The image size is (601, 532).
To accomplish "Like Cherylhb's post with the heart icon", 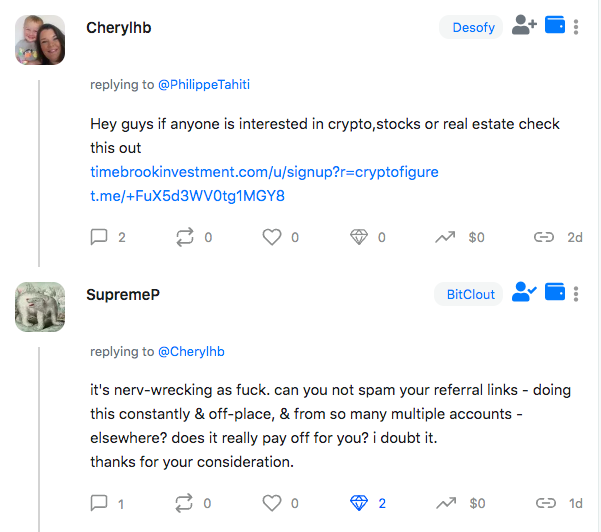I will pyautogui.click(x=272, y=237).
